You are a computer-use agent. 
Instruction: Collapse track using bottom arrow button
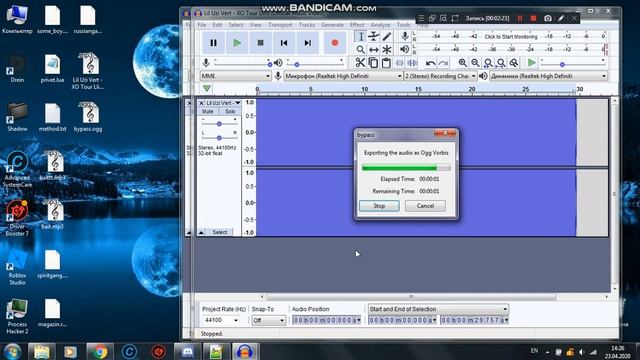(x=201, y=232)
